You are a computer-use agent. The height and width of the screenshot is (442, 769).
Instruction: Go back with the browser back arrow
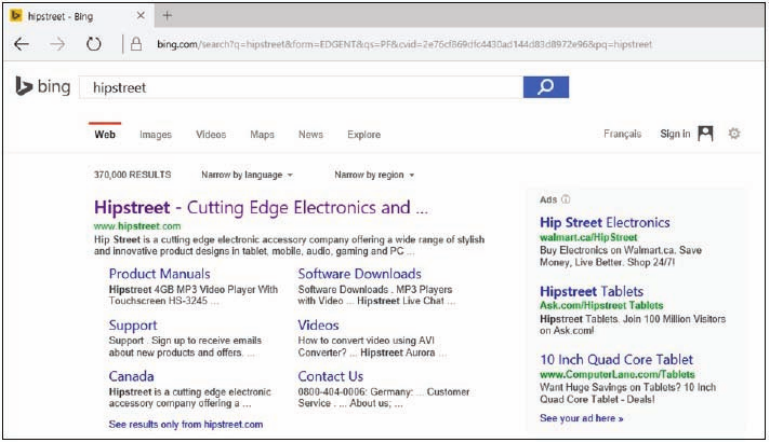click(x=22, y=45)
